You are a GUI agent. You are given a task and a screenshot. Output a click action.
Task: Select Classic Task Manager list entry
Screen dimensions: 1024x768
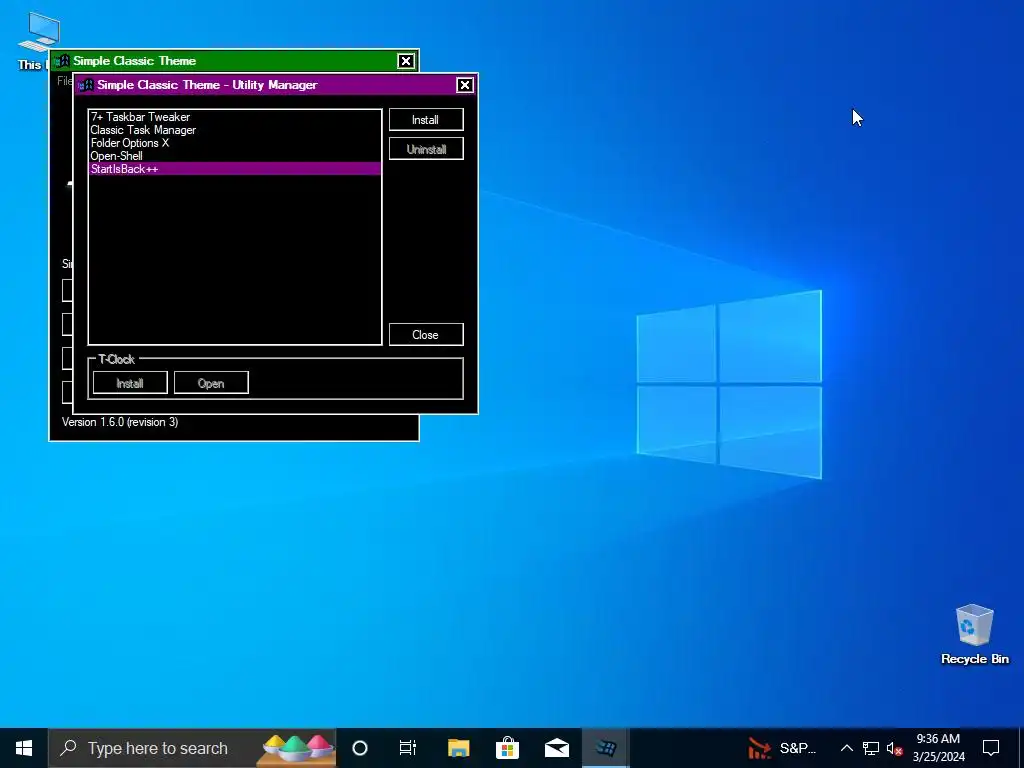(x=234, y=130)
